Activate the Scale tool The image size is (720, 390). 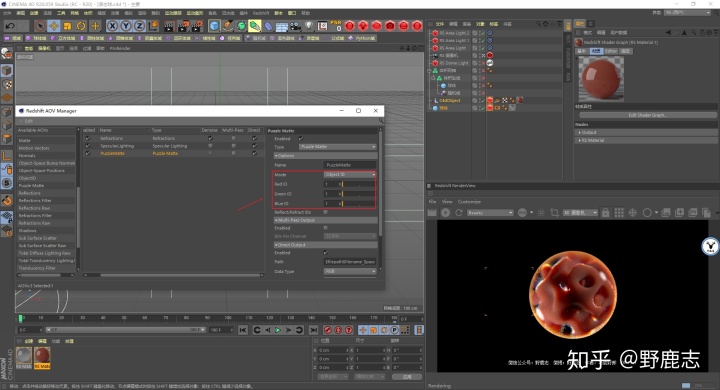click(68, 26)
